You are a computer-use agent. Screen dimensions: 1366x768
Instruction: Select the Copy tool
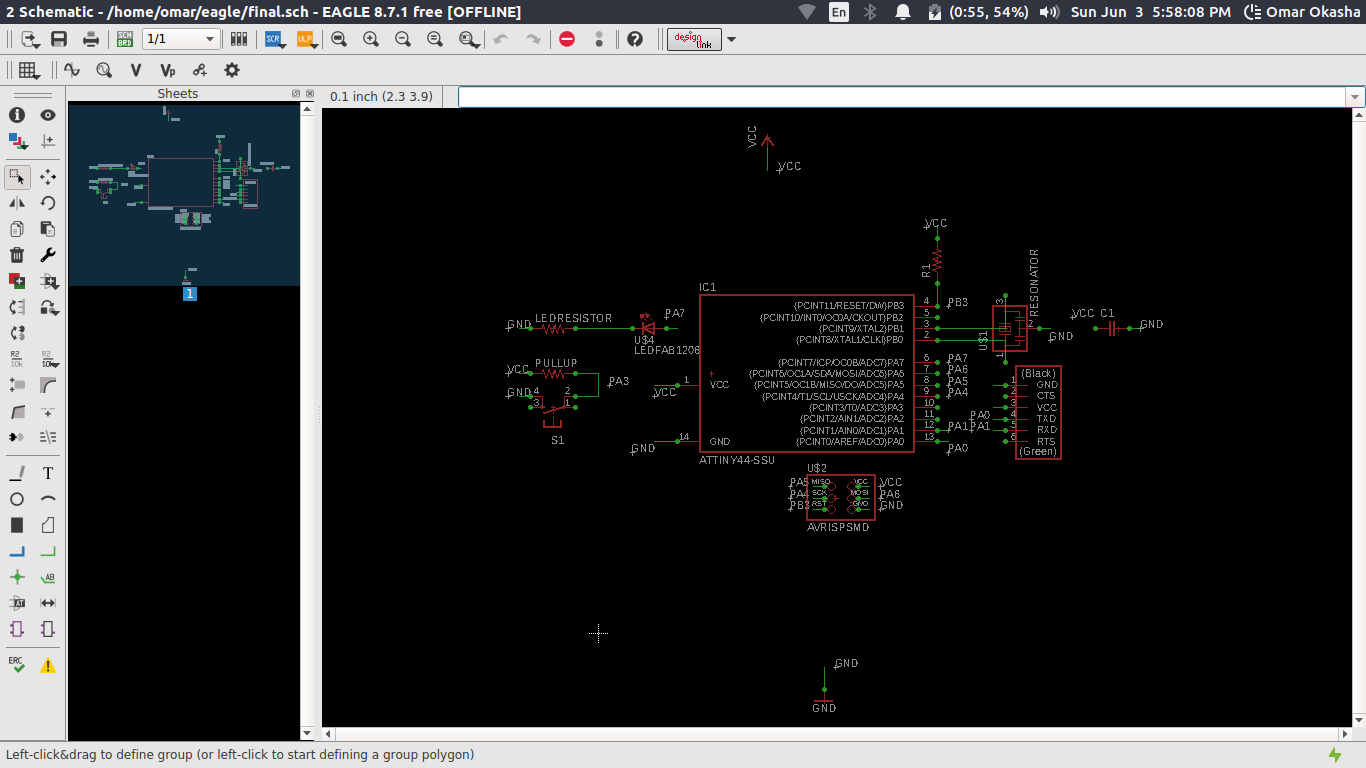(x=17, y=229)
